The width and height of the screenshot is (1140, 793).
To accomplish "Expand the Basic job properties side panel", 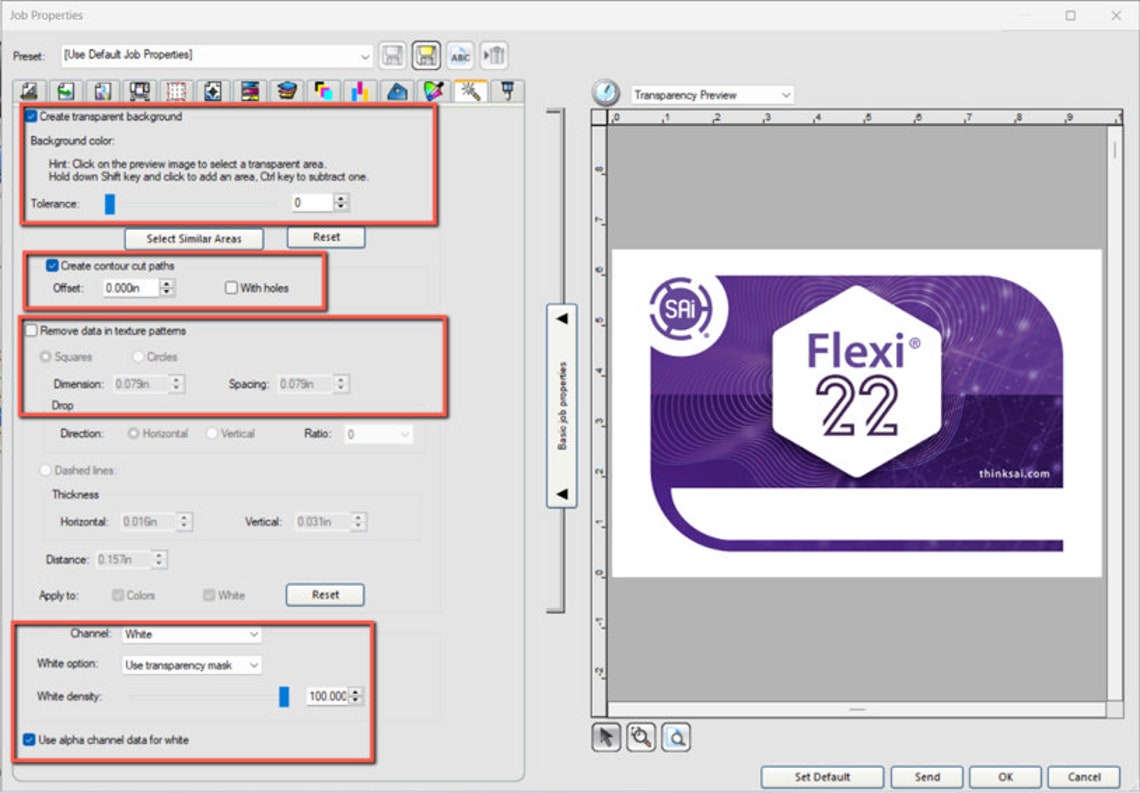I will [563, 318].
